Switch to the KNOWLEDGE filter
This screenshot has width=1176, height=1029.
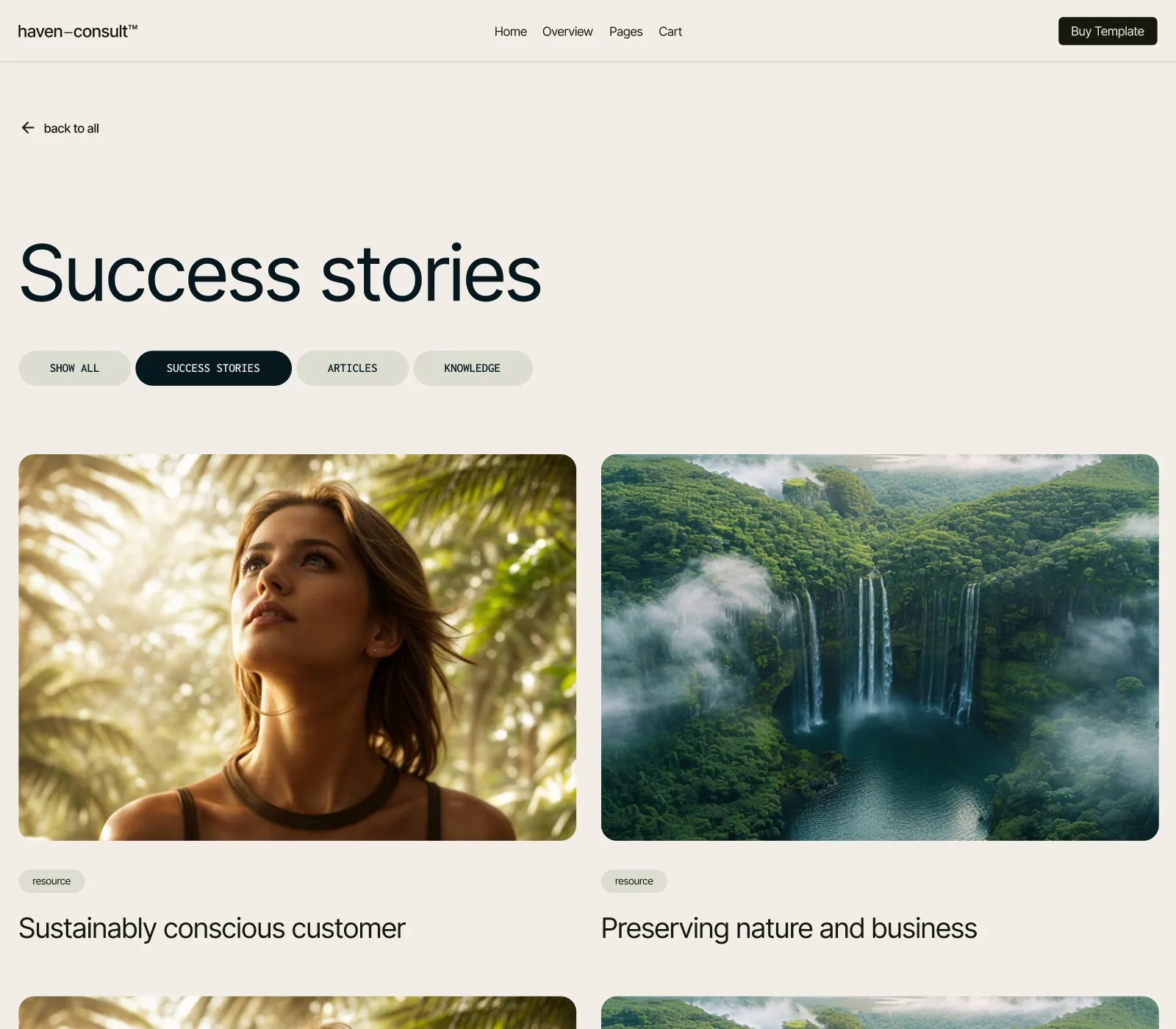pyautogui.click(x=473, y=368)
